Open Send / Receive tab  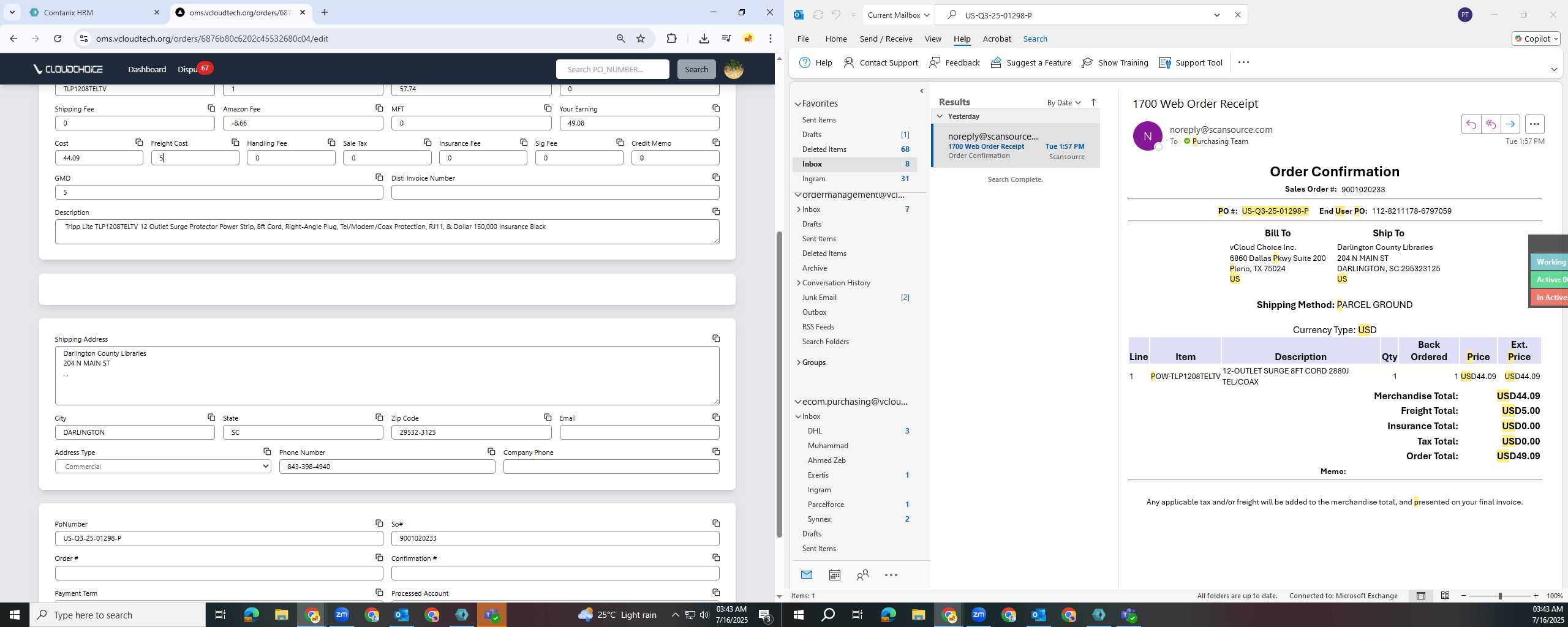[886, 39]
